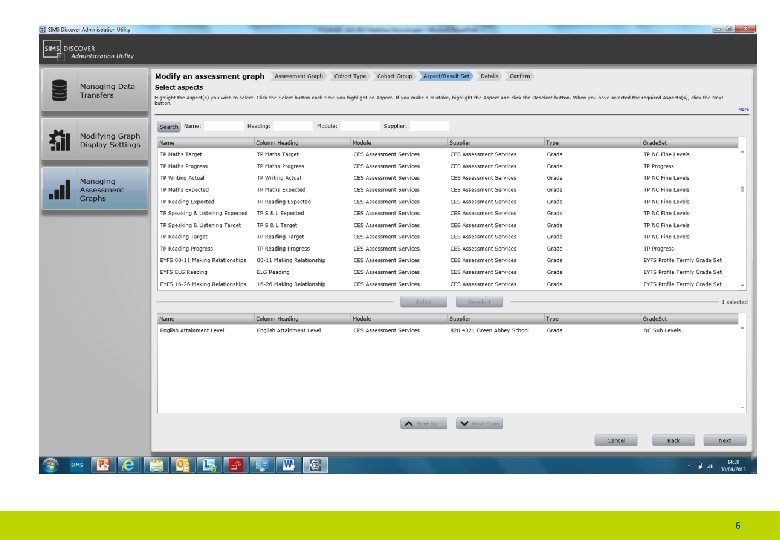Select the Aspect/Result Set step
This screenshot has width=780, height=540.
click(446, 76)
